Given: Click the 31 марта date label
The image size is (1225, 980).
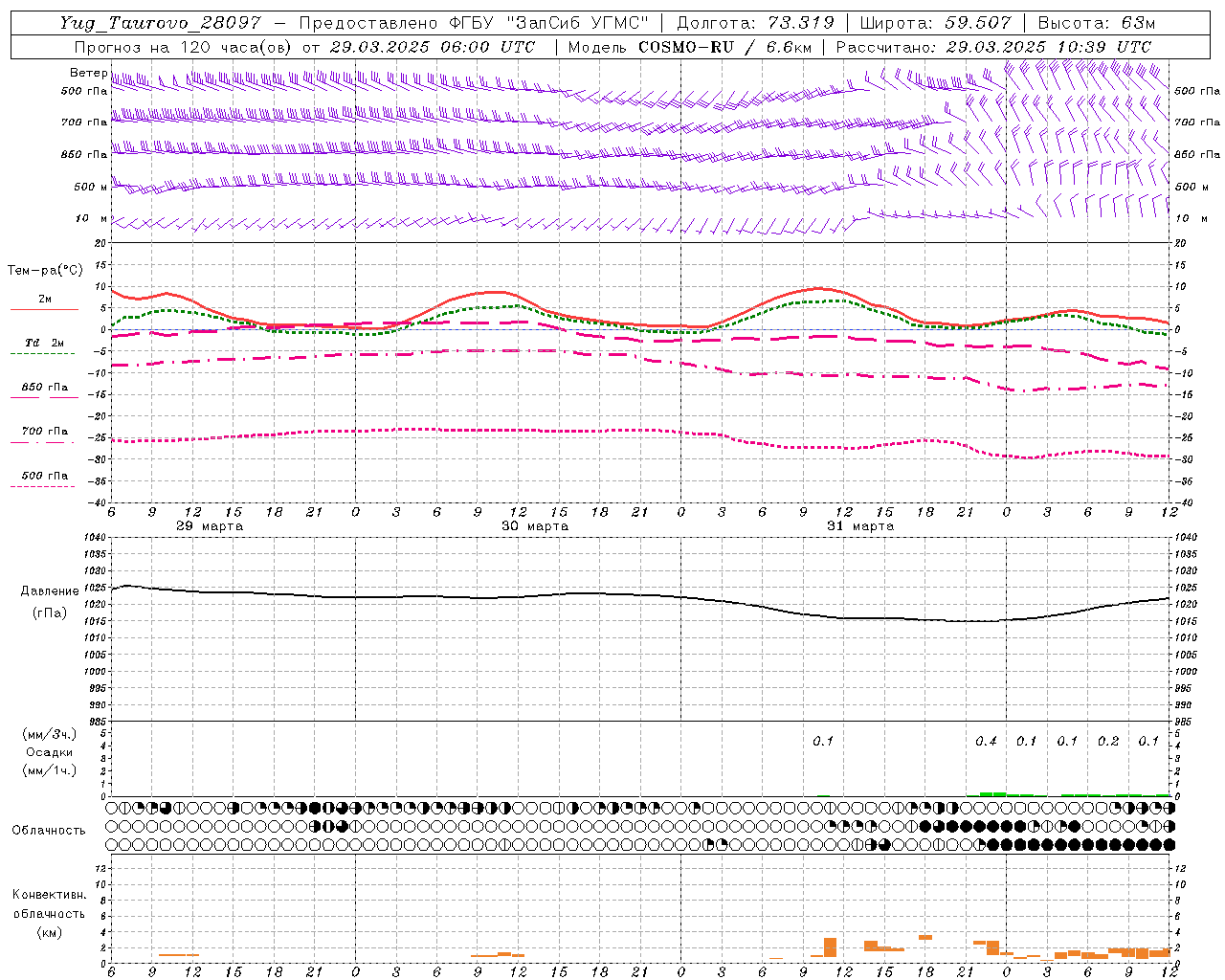Looking at the screenshot, I should [x=860, y=526].
